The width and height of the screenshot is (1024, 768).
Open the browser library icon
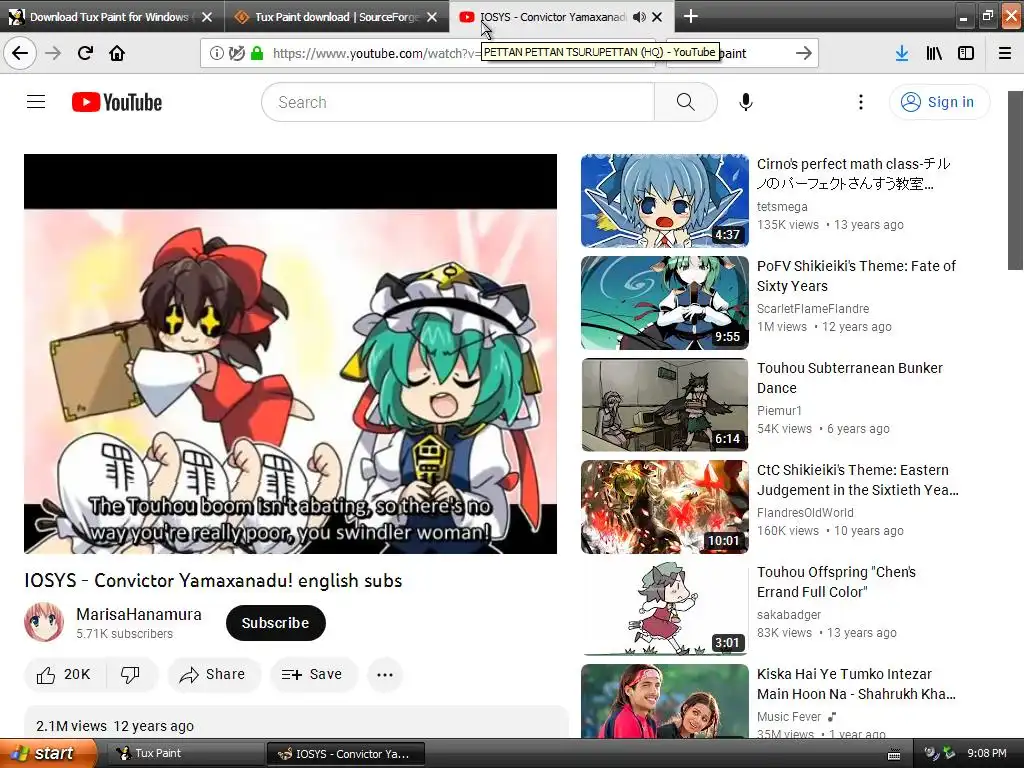pyautogui.click(x=934, y=53)
